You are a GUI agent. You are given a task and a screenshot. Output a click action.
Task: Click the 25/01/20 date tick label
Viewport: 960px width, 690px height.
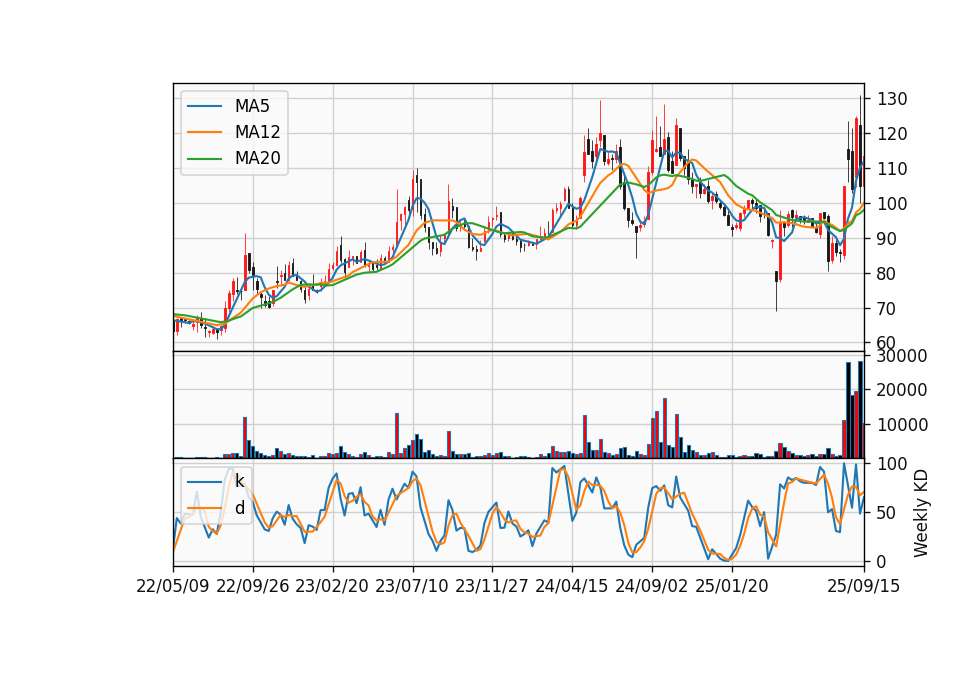point(732,586)
